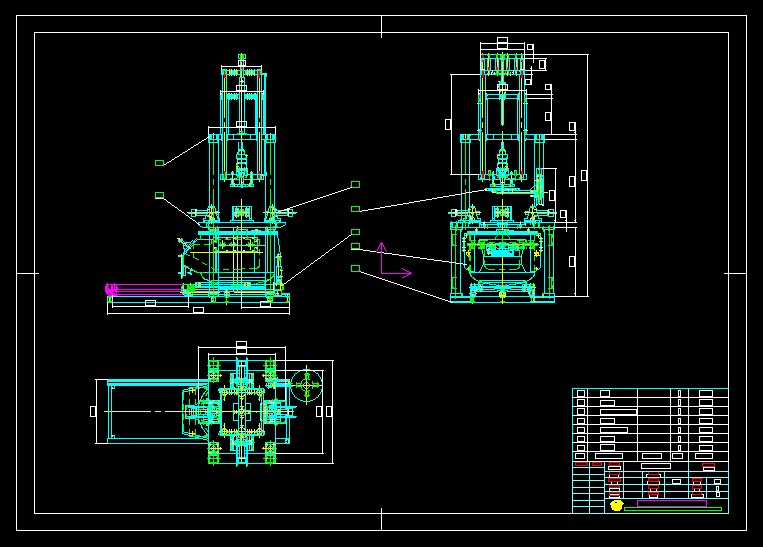Select the side elevation view with vertical dimensions
The image size is (763, 547).
(x=519, y=170)
